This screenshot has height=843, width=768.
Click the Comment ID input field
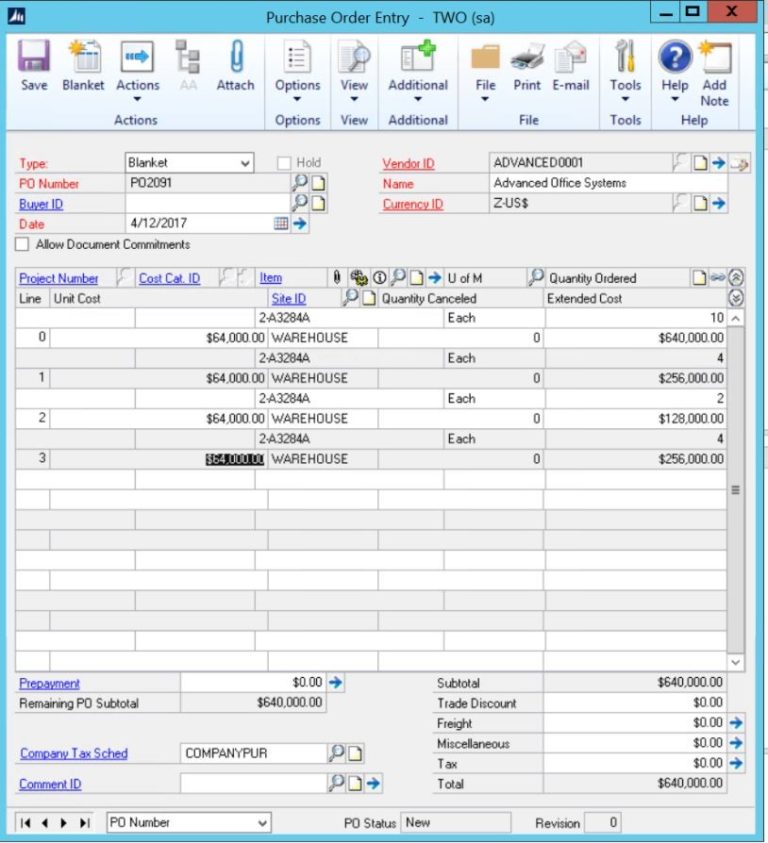254,784
